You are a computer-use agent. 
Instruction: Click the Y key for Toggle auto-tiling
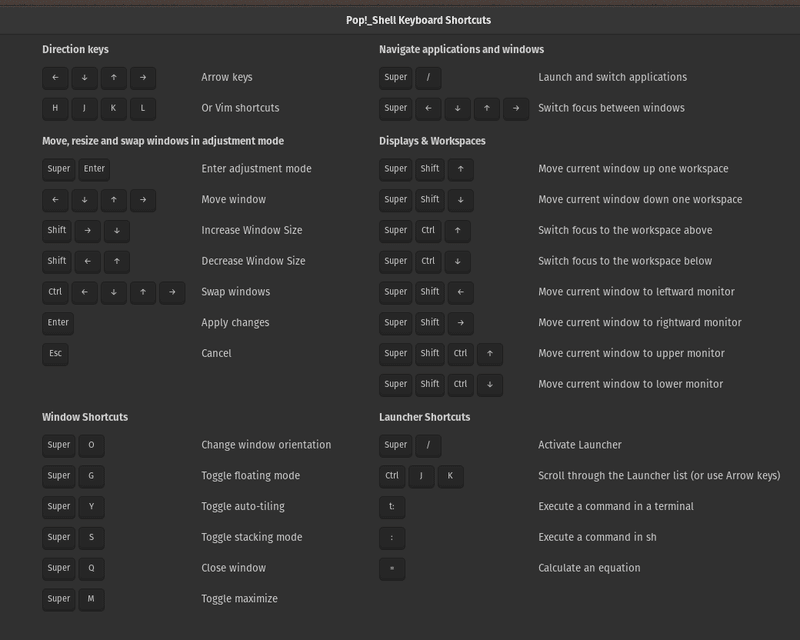[91, 506]
